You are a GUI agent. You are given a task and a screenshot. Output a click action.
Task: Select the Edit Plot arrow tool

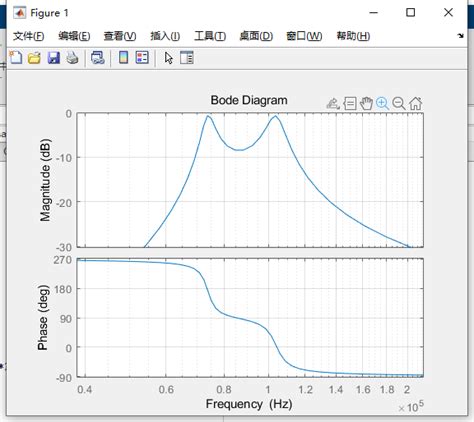pyautogui.click(x=169, y=58)
